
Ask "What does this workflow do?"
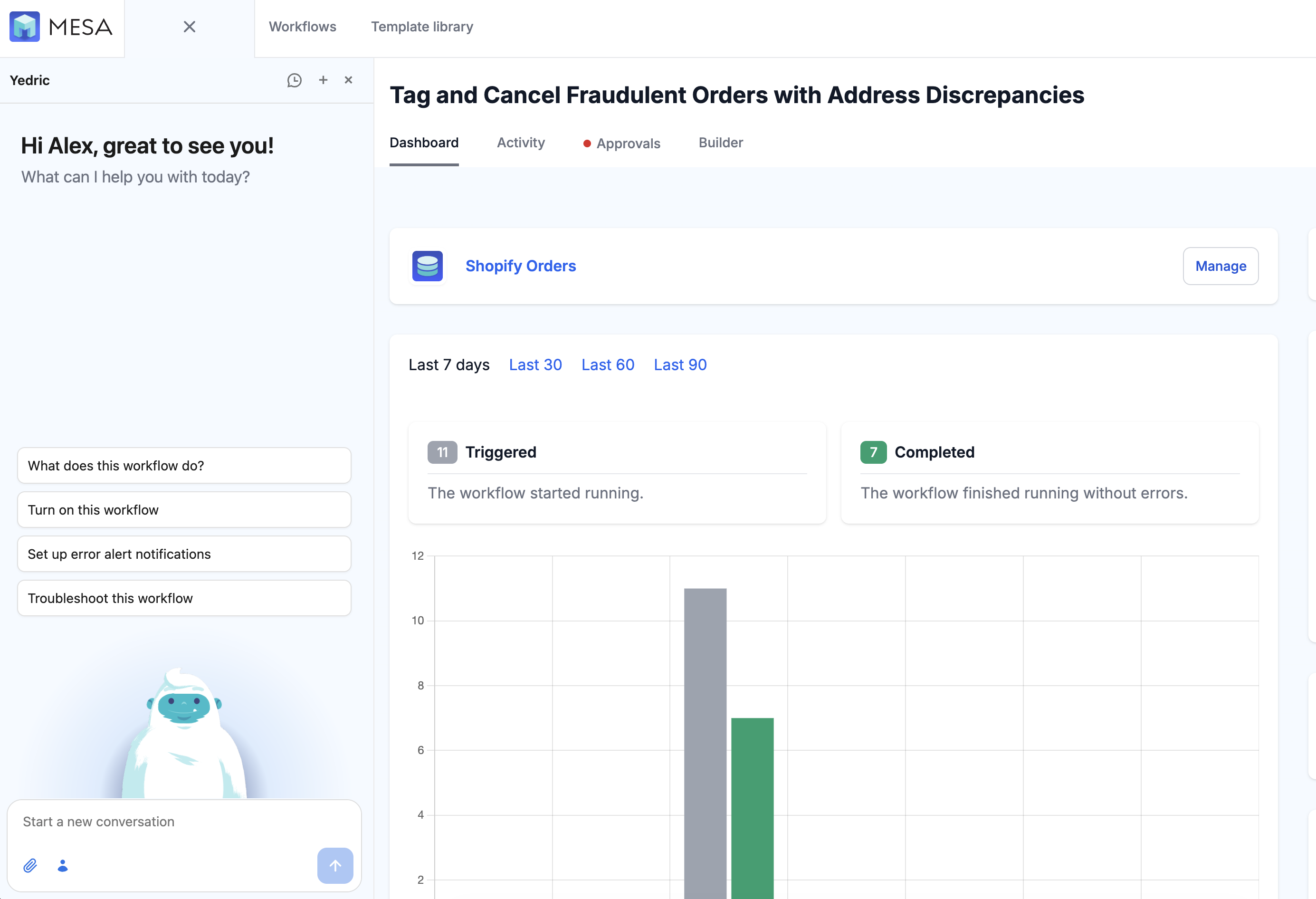coord(184,466)
